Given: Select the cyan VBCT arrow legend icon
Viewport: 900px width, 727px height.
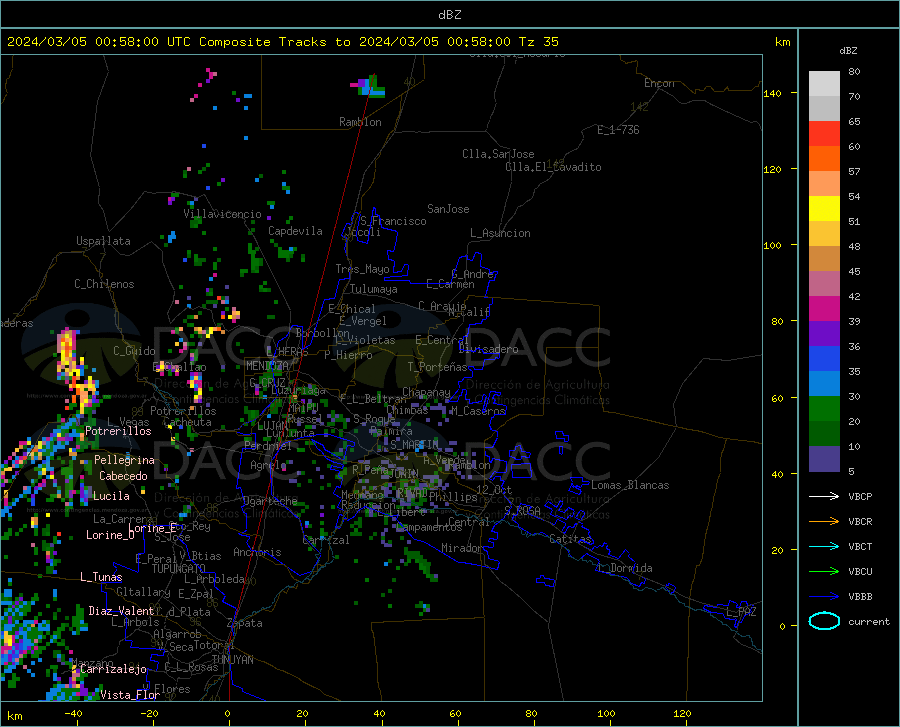Looking at the screenshot, I should pos(824,546).
